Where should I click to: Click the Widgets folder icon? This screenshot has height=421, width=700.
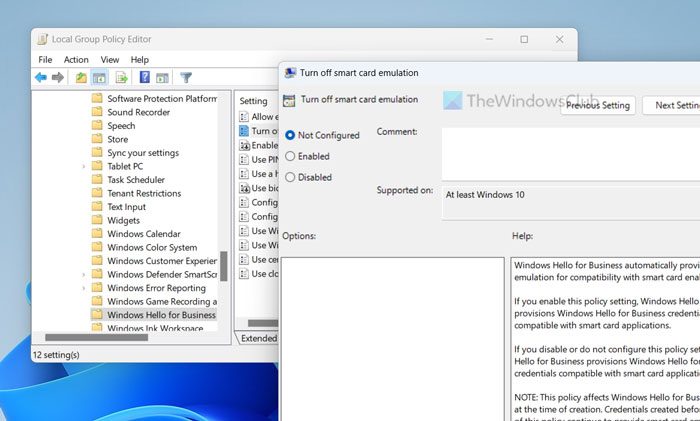(97, 220)
